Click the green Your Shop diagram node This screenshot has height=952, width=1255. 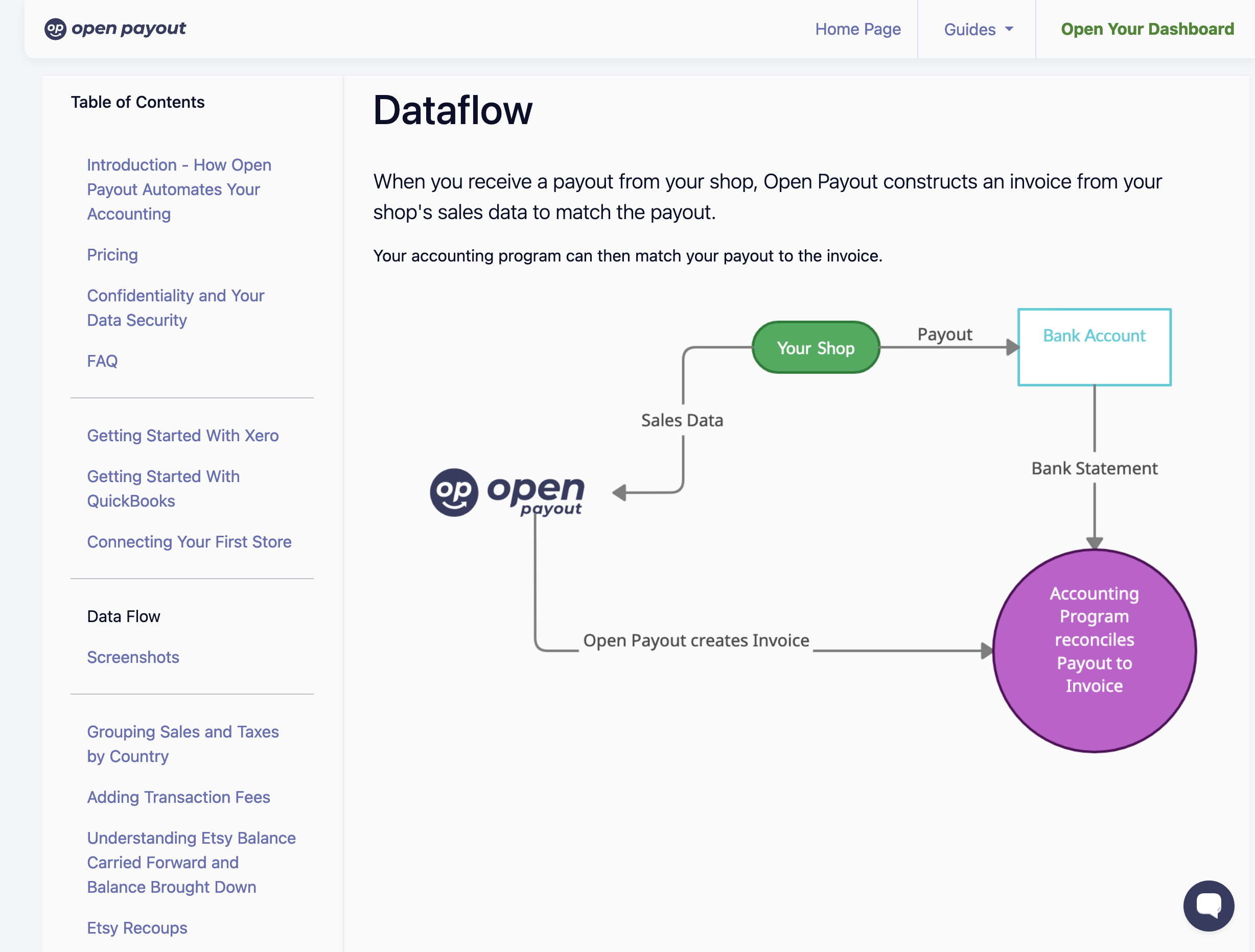pos(816,348)
